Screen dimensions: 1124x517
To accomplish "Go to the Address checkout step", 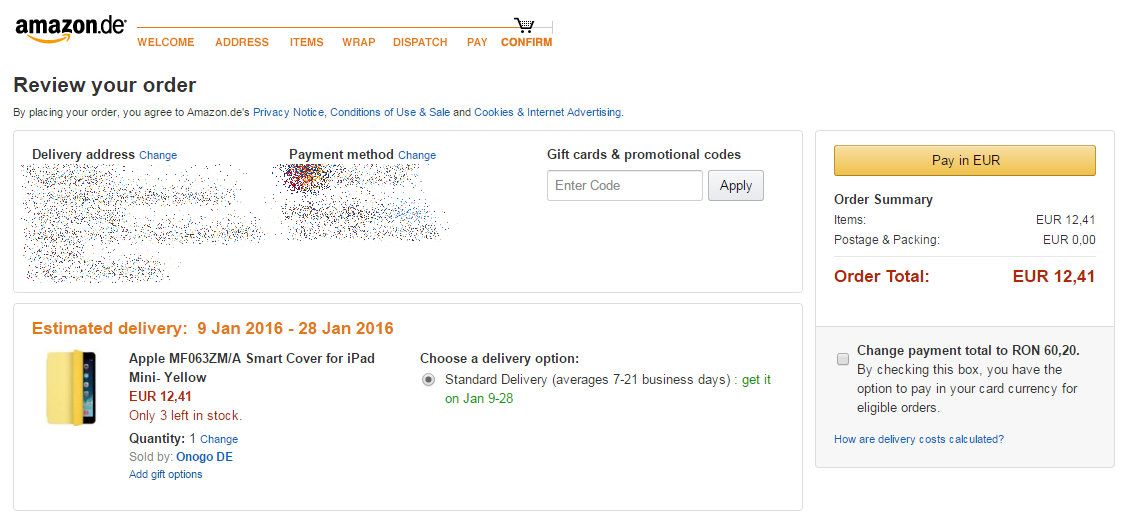I will [242, 42].
